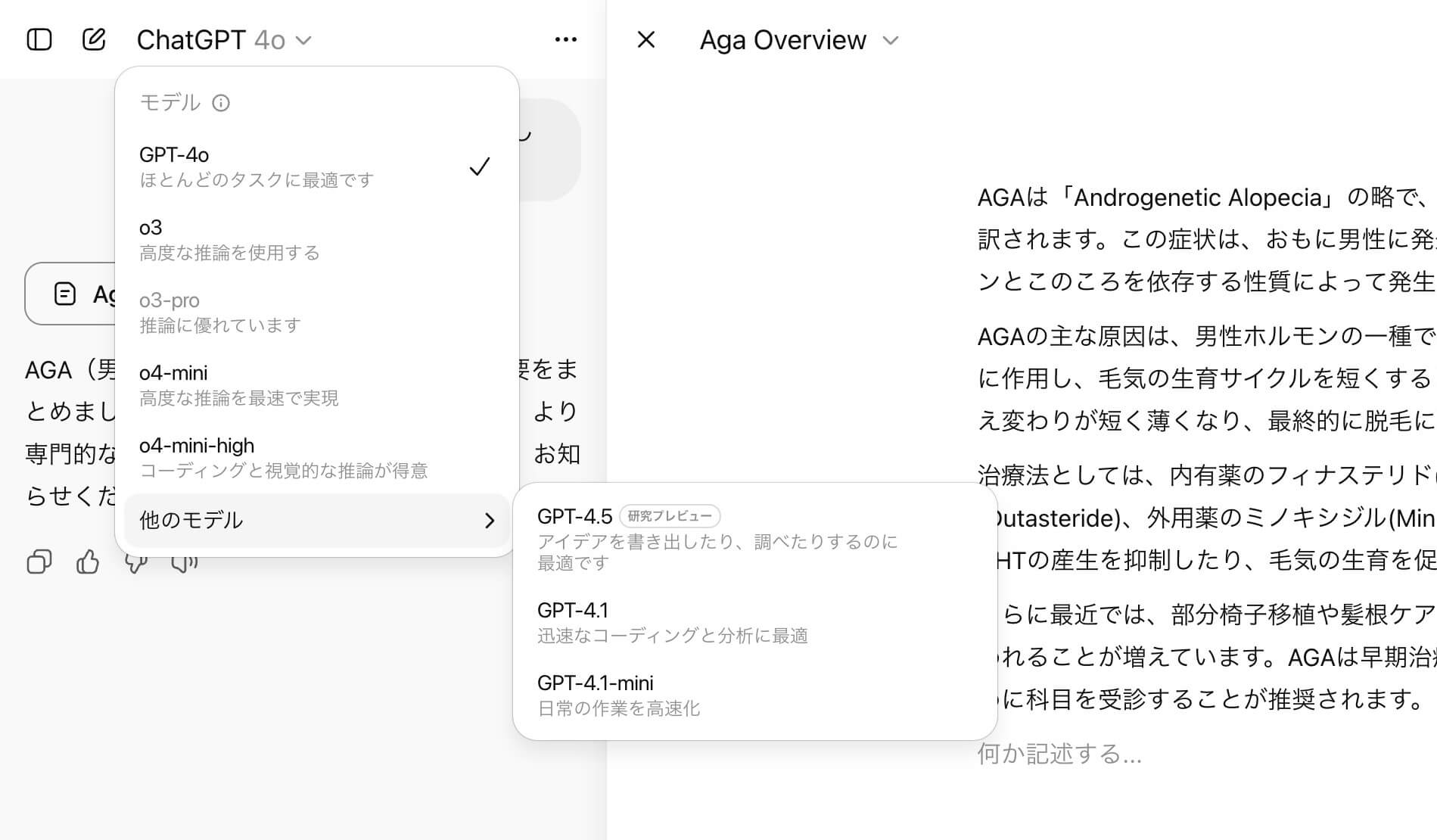Select the o4-mini model
This screenshot has height=840, width=1437.
[316, 384]
